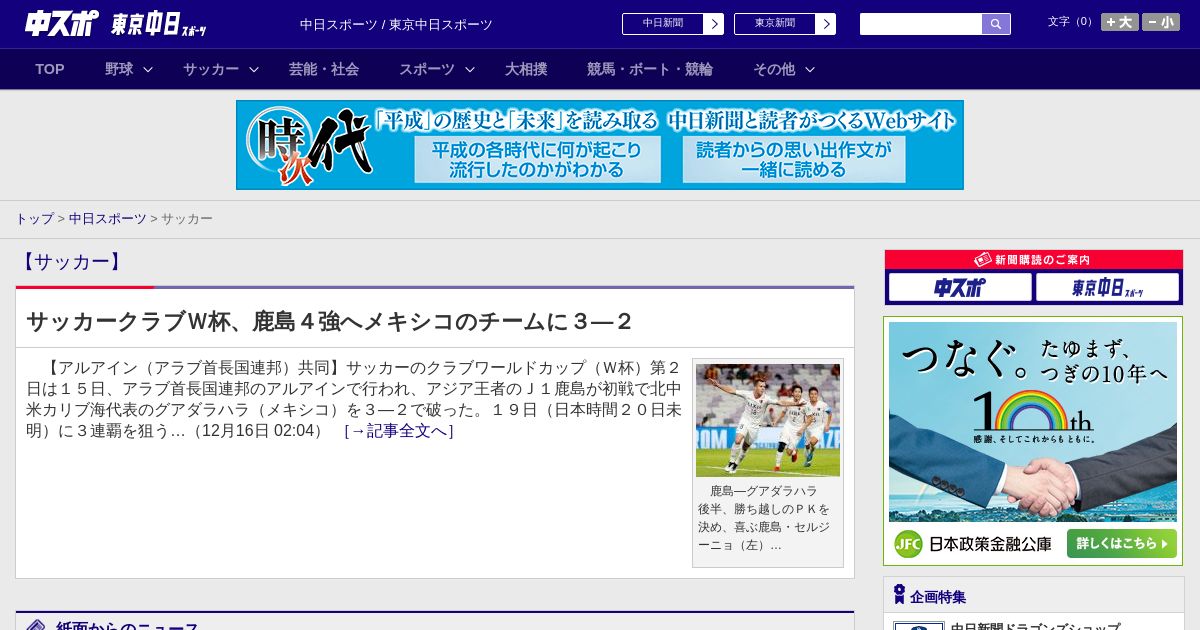Screen dimensions: 1200x630
Task: Click the 文字 (0) label
Action: point(1072,21)
